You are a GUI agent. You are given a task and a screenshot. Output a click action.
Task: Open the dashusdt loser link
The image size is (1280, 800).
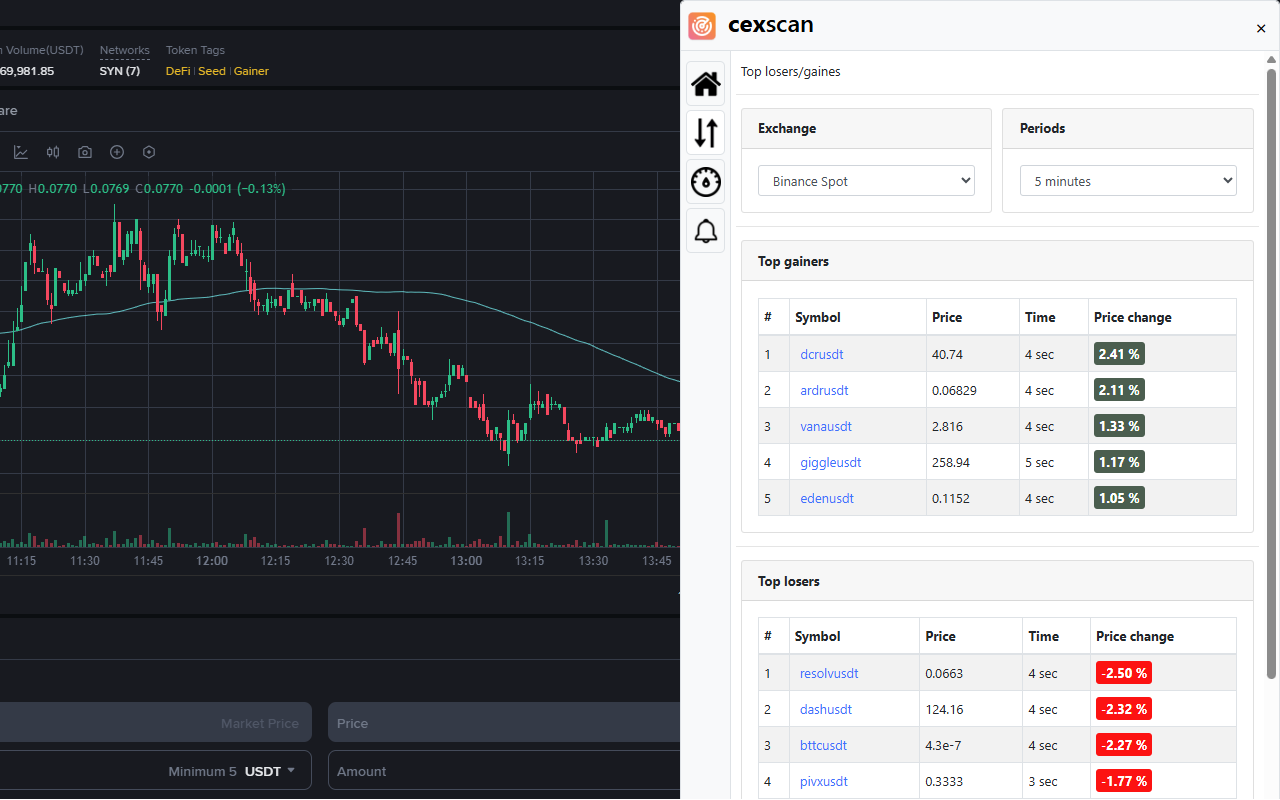pos(826,709)
